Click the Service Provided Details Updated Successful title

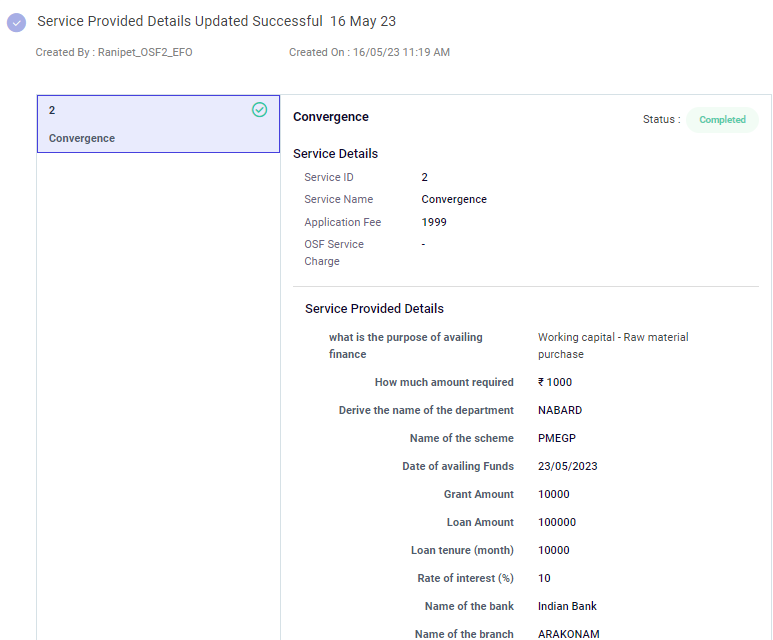point(180,21)
